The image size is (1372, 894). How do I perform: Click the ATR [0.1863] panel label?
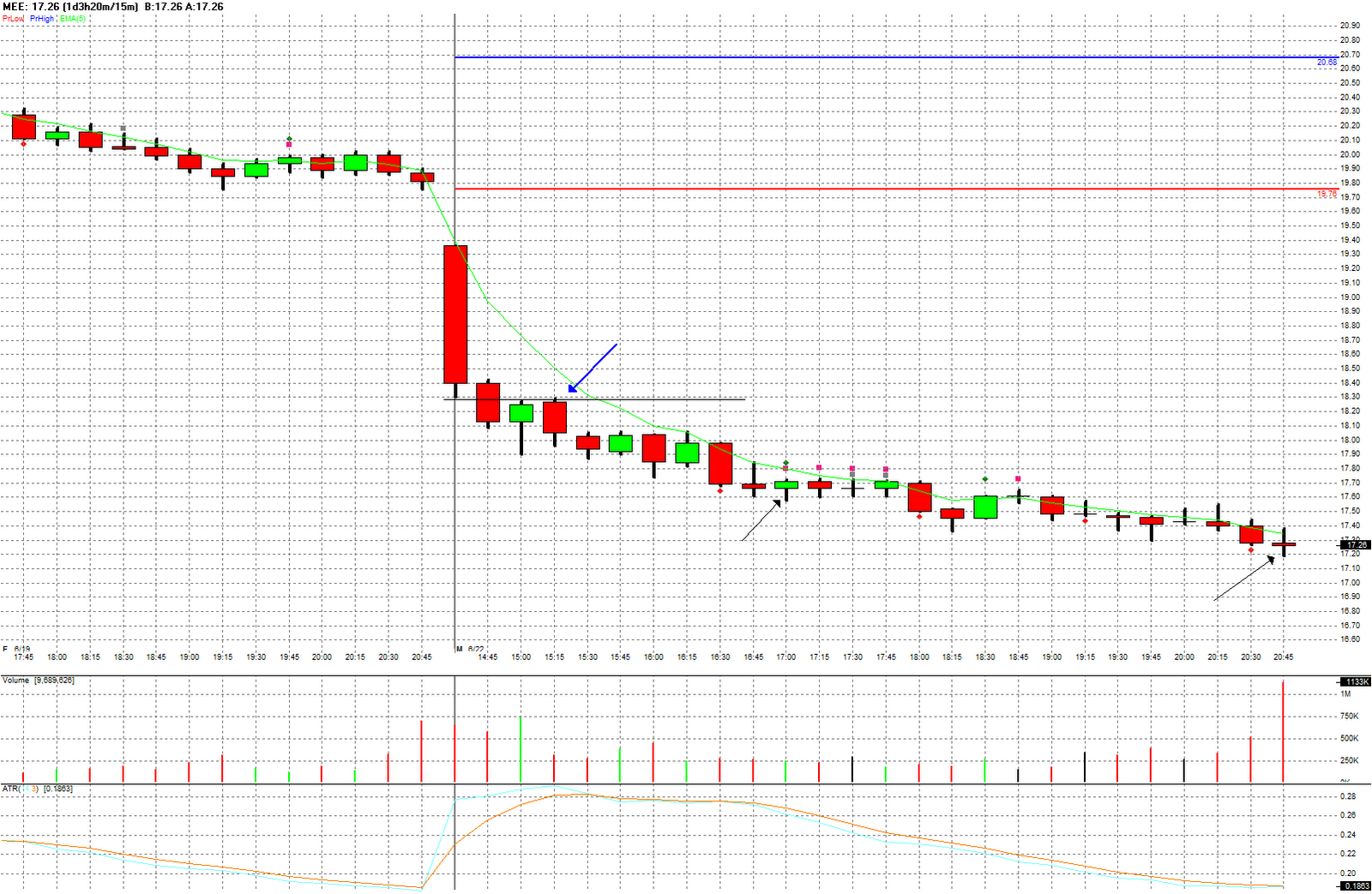coord(37,788)
